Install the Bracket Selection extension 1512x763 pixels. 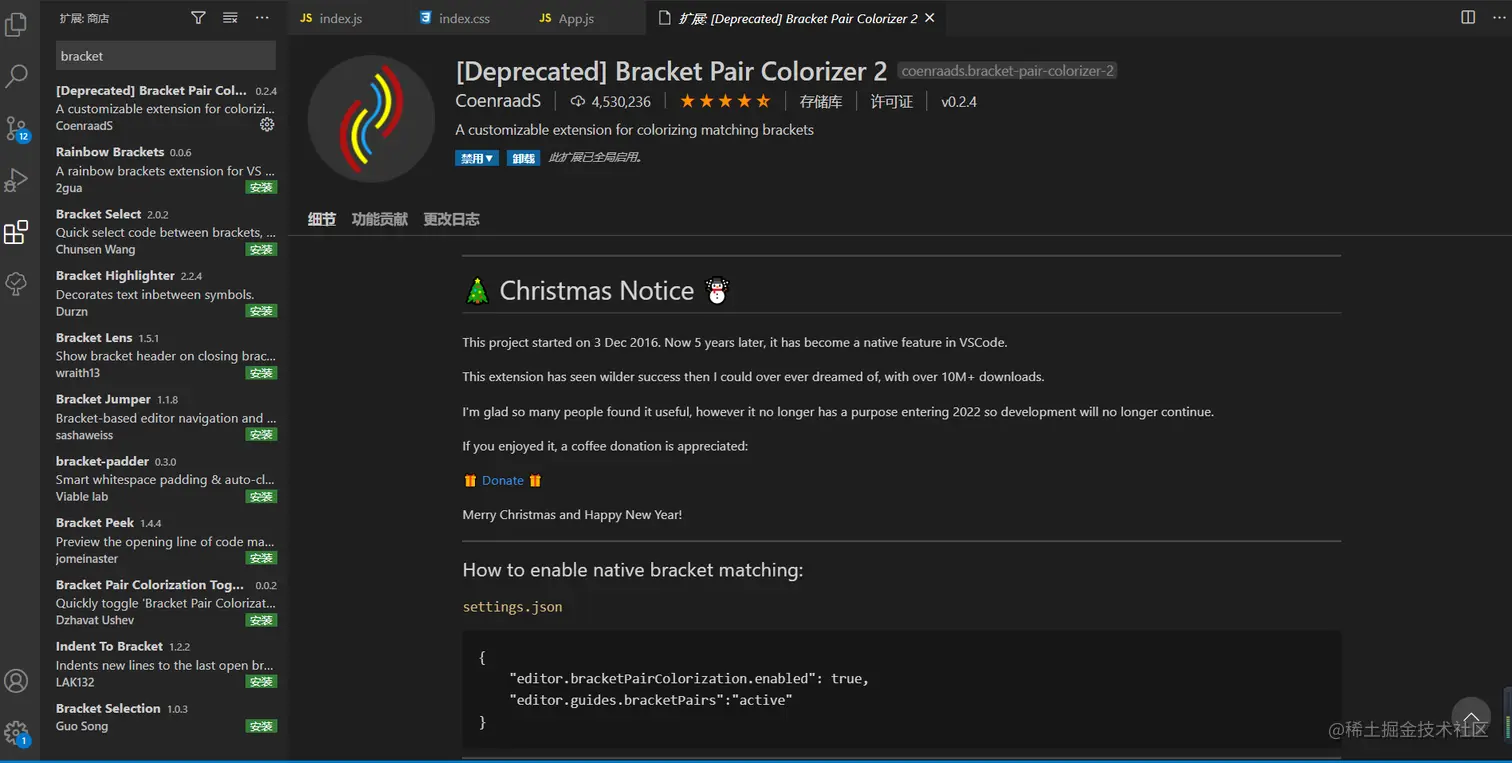coord(262,726)
